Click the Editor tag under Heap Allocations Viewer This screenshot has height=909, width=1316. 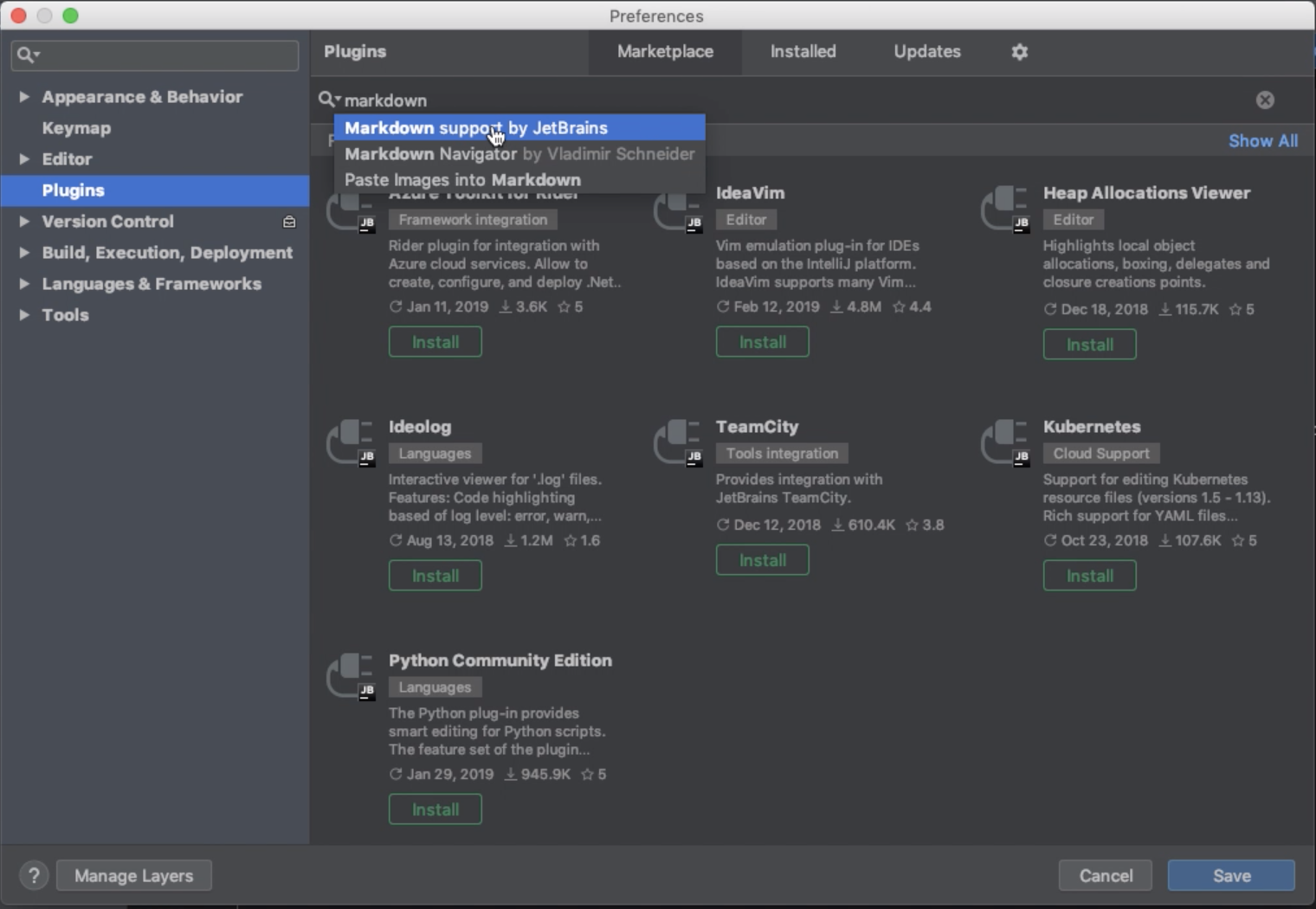coord(1074,220)
